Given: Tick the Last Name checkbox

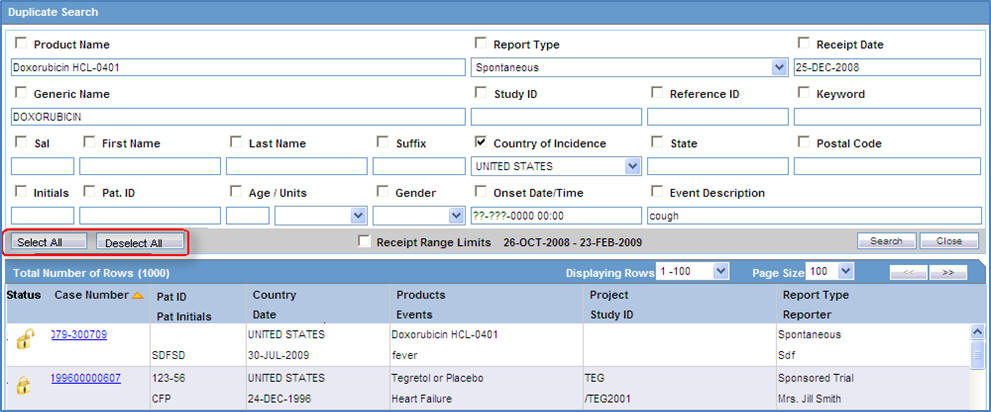Looking at the screenshot, I should click(x=236, y=142).
